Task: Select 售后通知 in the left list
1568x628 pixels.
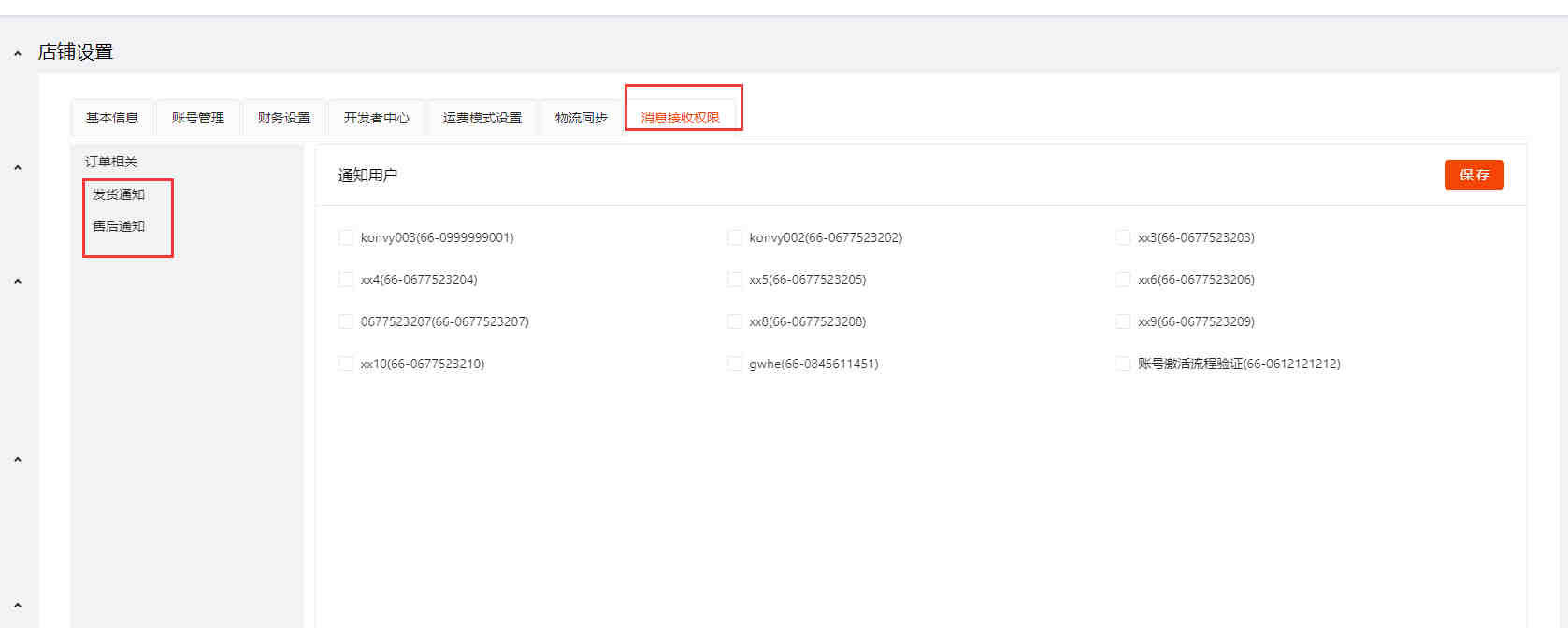Action: click(119, 226)
